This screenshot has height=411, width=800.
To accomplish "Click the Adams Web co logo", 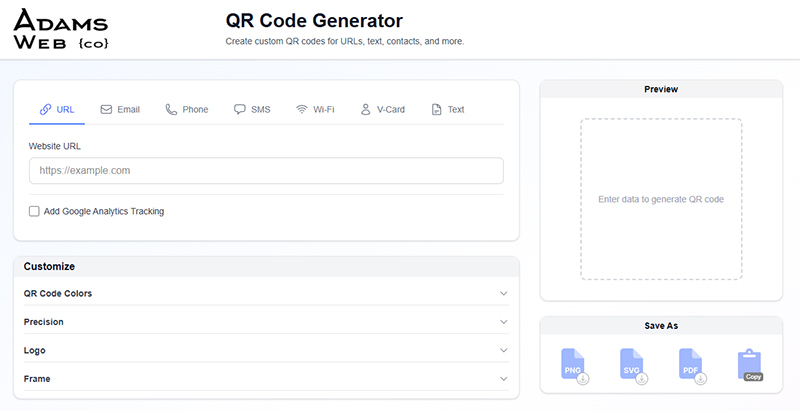I will click(x=62, y=29).
